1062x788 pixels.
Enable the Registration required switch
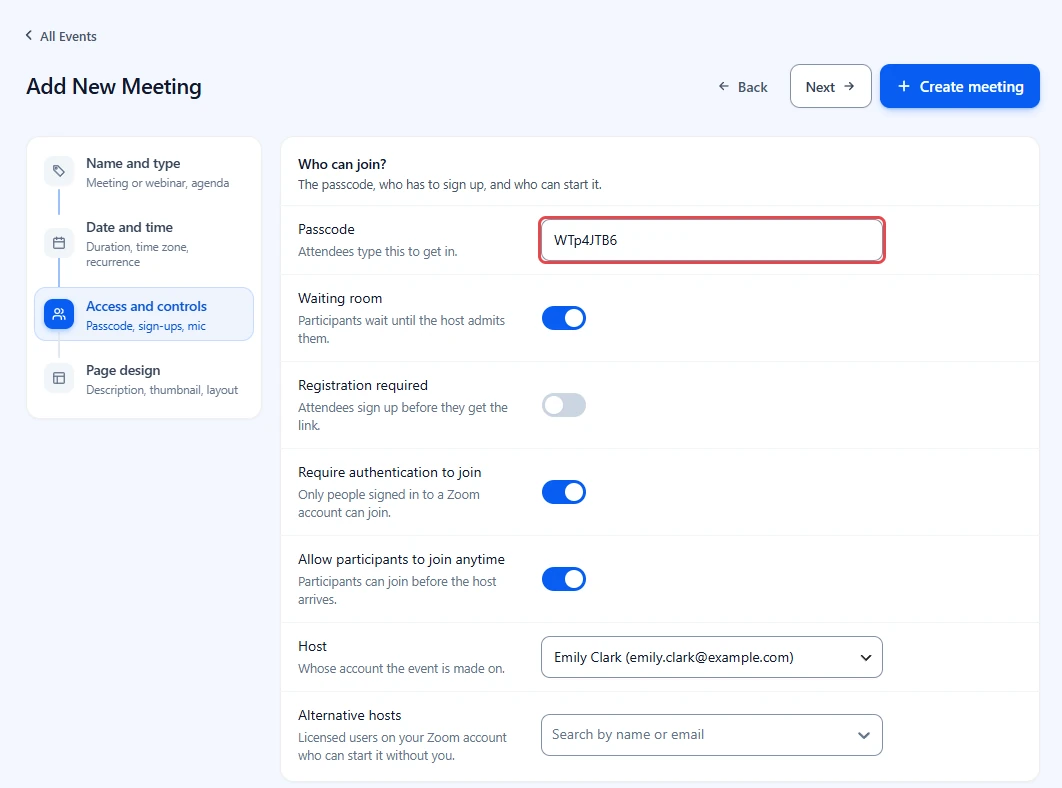pyautogui.click(x=564, y=405)
